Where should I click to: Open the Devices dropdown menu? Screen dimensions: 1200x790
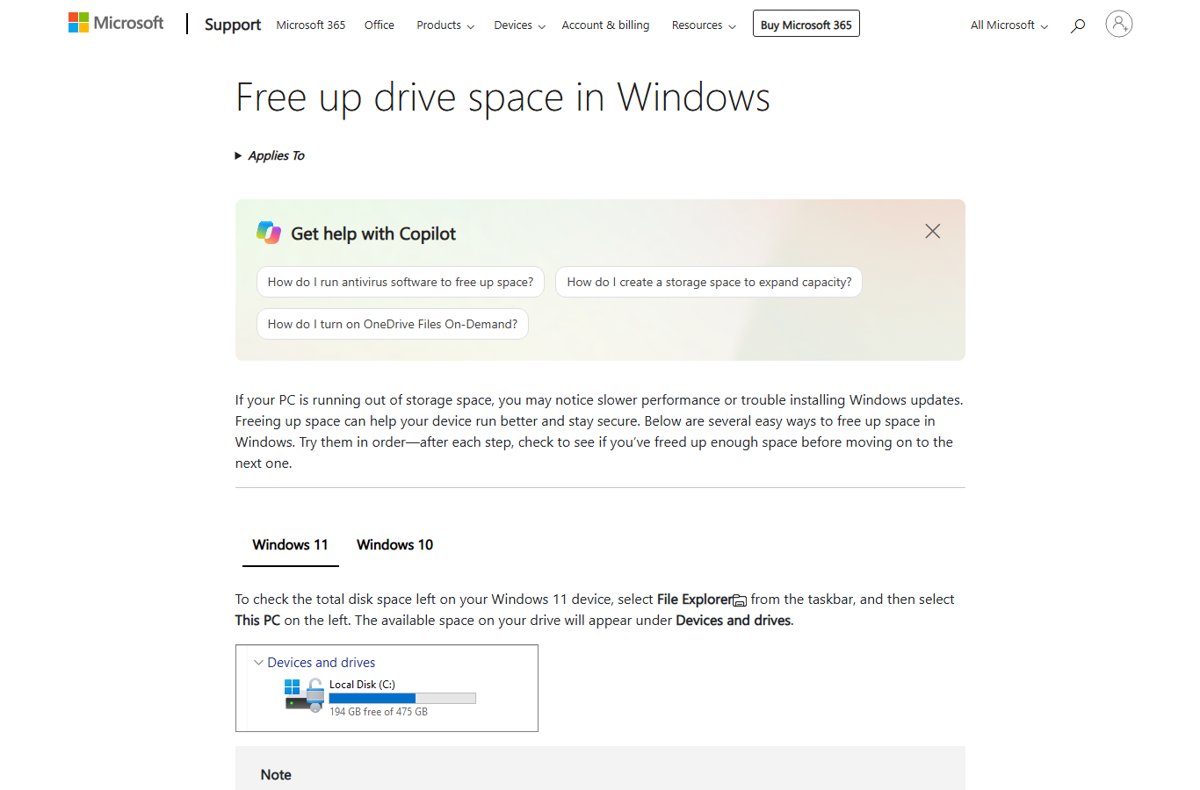519,25
